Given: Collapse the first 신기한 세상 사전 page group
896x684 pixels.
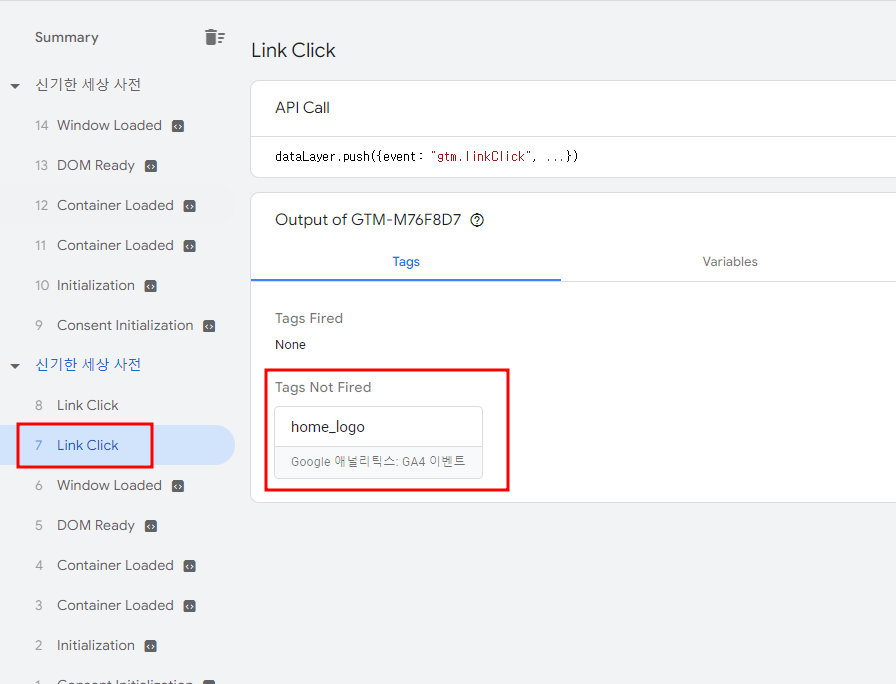Looking at the screenshot, I should pos(15,86).
